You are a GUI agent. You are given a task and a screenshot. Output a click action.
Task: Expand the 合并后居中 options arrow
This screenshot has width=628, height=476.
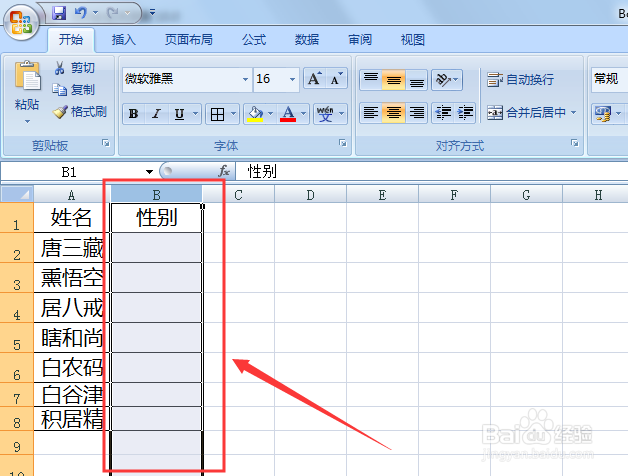click(x=574, y=113)
